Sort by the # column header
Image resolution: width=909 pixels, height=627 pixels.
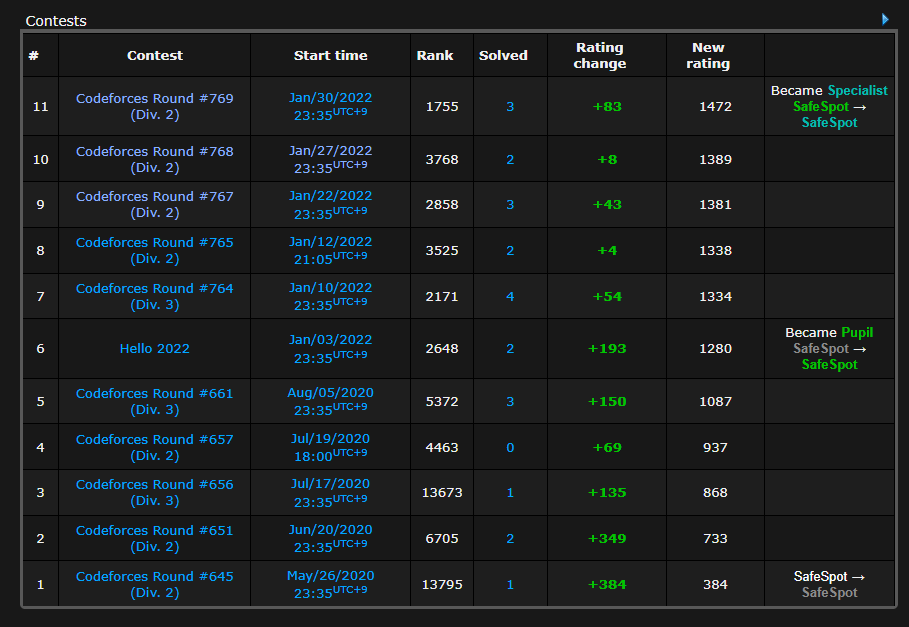(34, 56)
